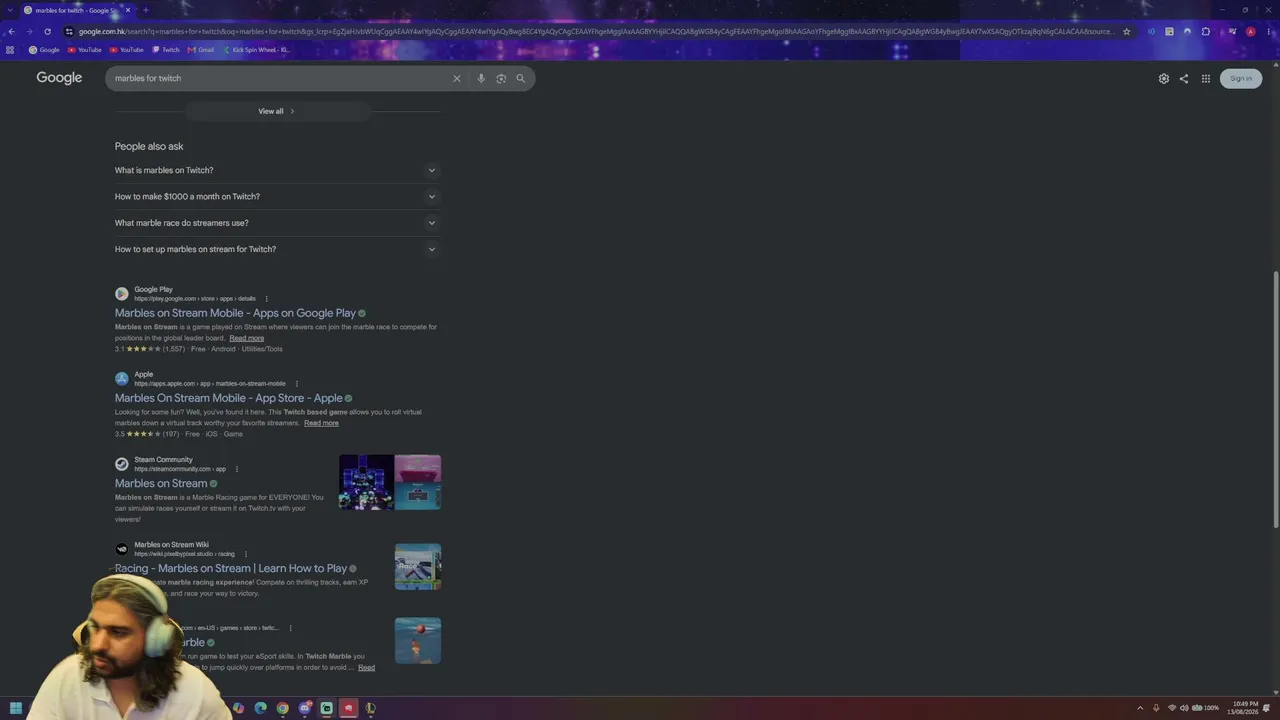Open Microsoft Edge from the taskbar
The image size is (1280, 720).
[x=261, y=708]
